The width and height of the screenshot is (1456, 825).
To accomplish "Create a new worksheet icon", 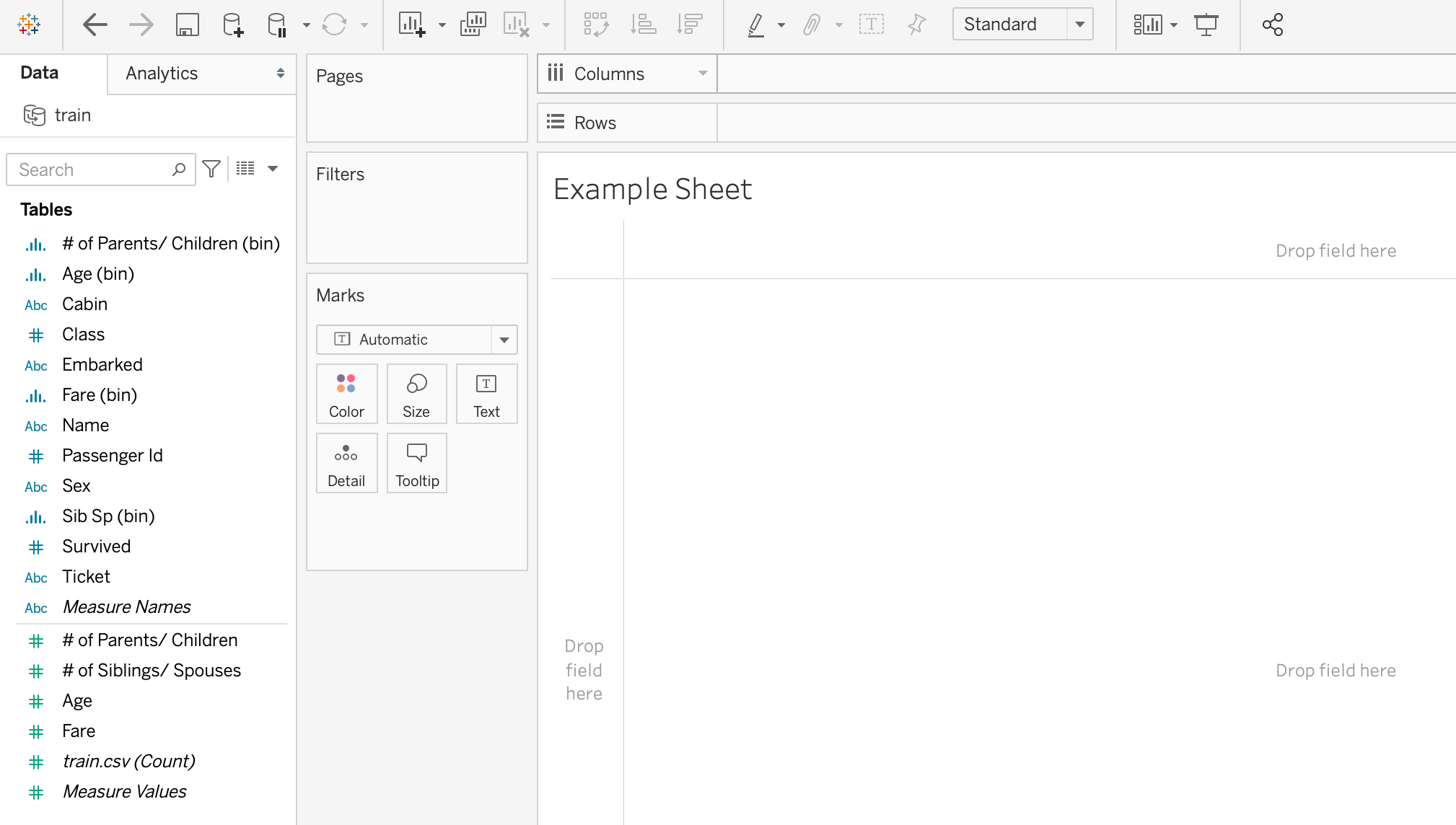I will tap(412, 25).
